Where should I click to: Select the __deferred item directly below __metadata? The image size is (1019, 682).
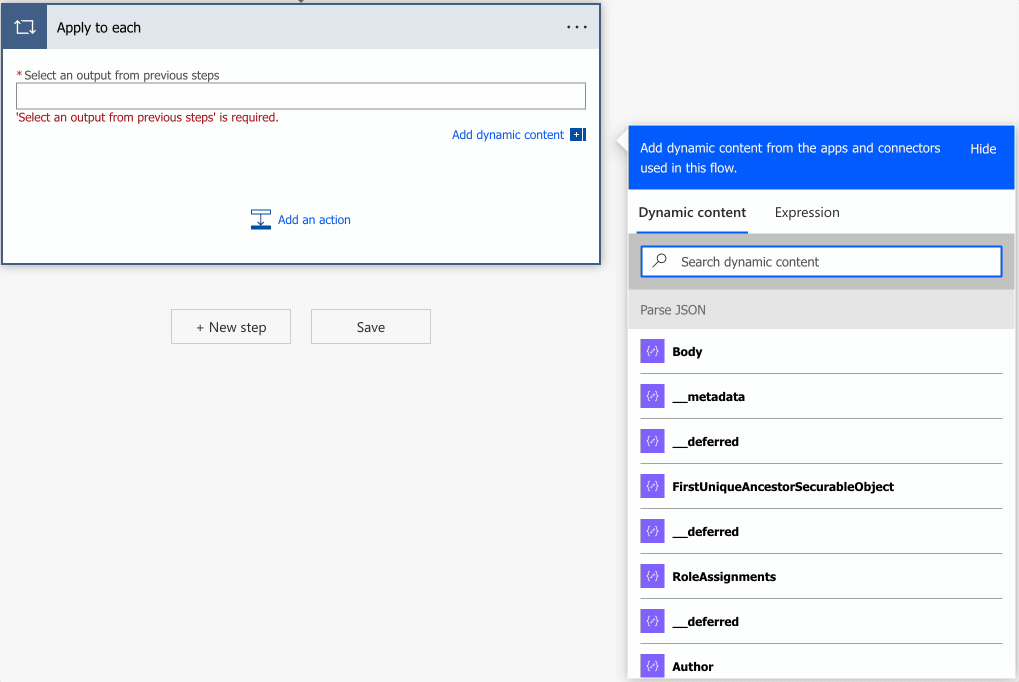[x=705, y=442]
